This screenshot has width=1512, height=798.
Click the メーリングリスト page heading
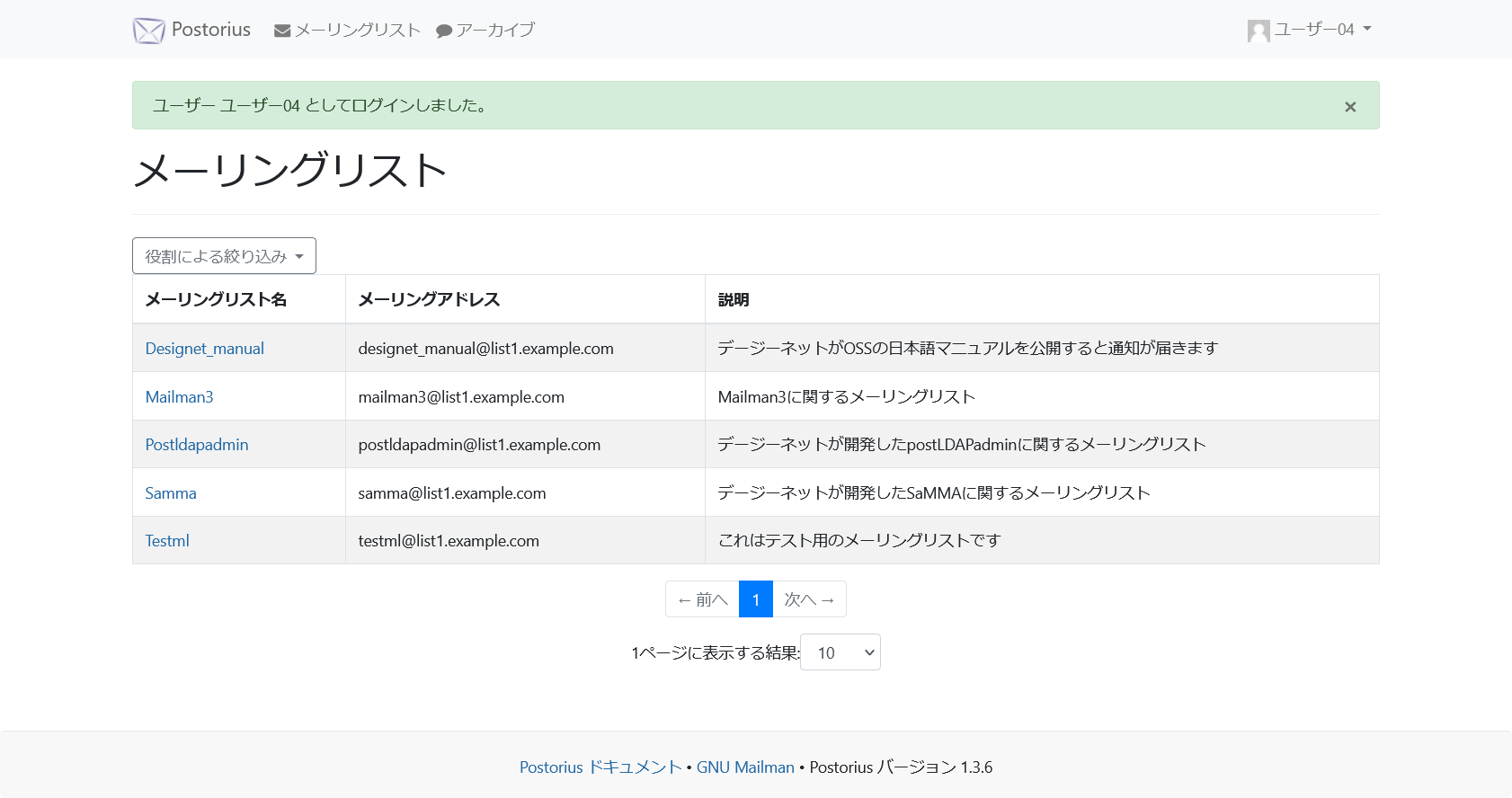coord(290,170)
